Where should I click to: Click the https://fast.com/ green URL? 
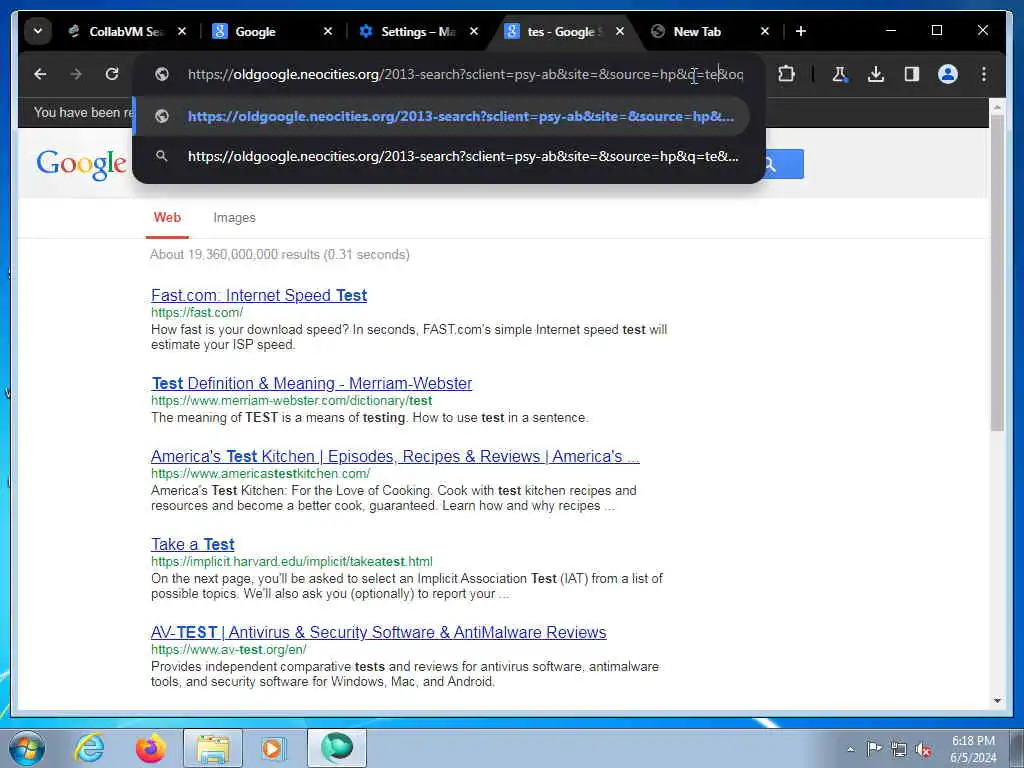(197, 313)
